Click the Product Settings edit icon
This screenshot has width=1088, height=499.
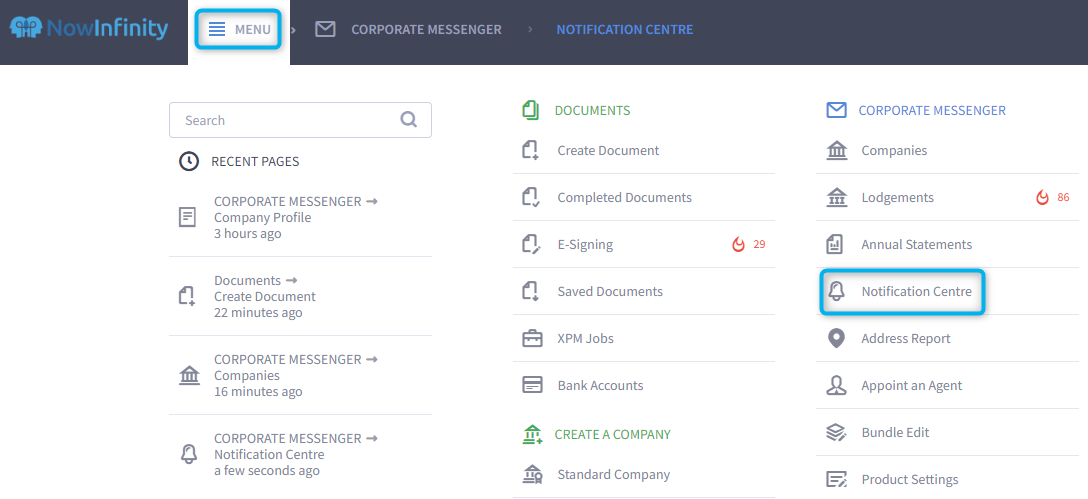pos(837,480)
